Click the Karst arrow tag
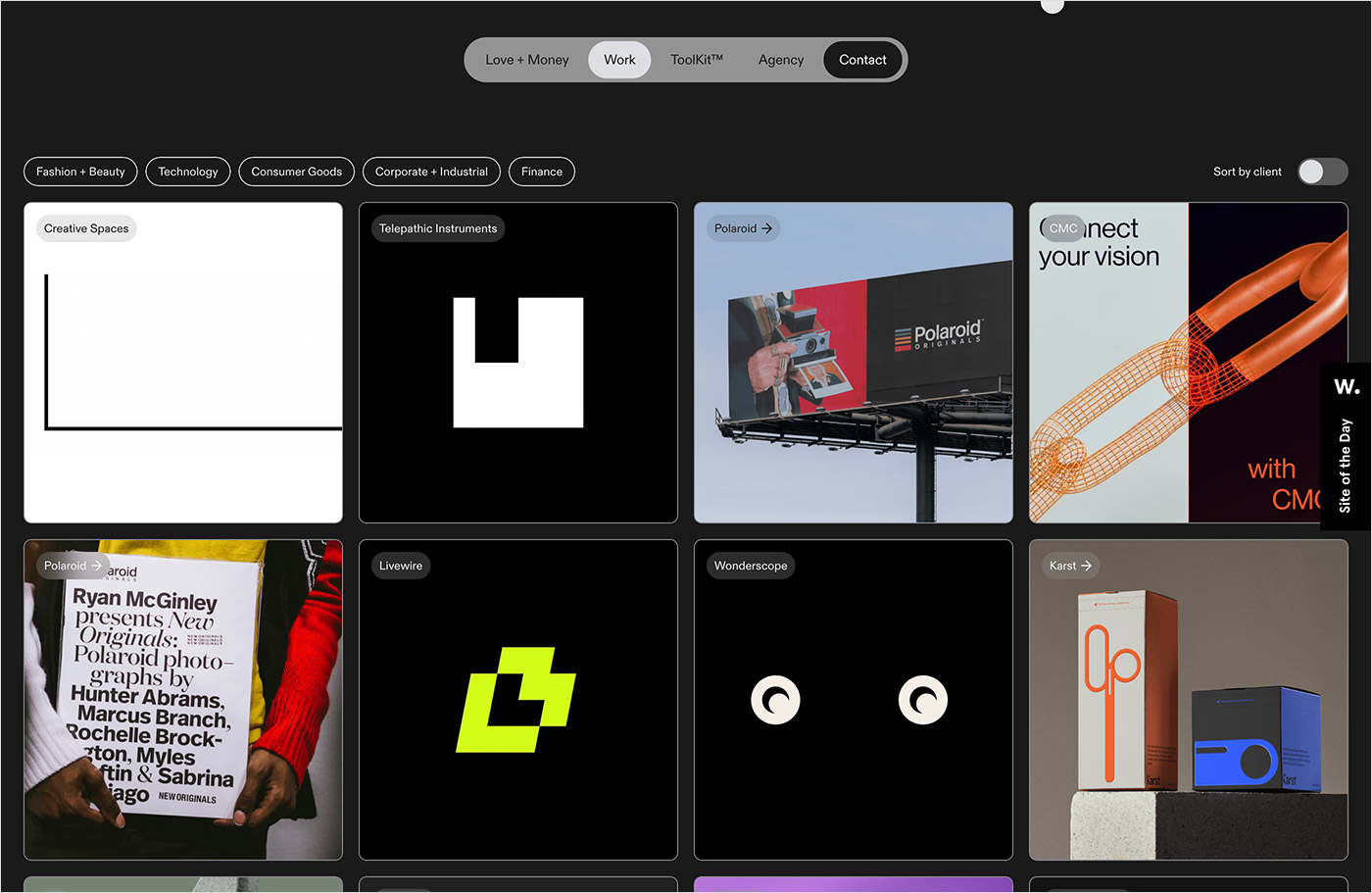The height and width of the screenshot is (893, 1372). pyautogui.click(x=1070, y=566)
